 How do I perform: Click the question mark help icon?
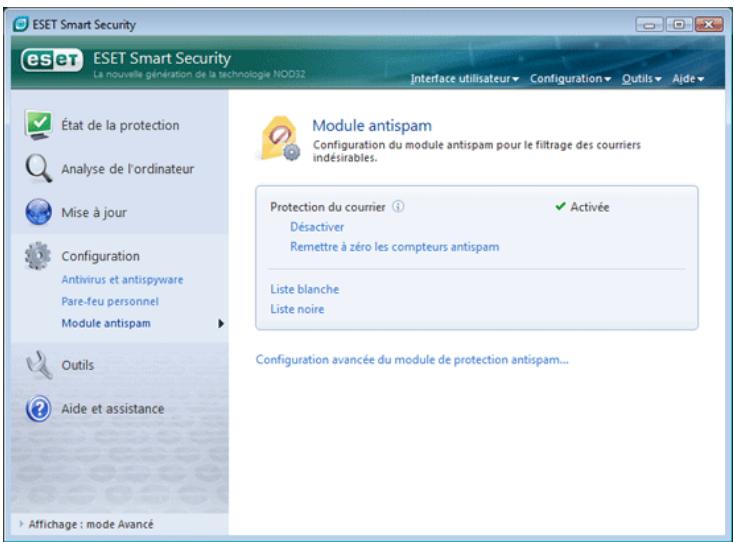39,409
